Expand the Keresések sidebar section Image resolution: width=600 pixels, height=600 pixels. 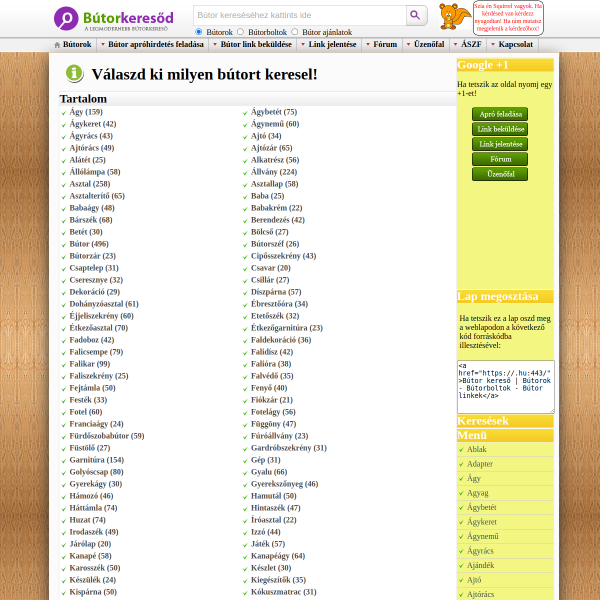(x=505, y=421)
